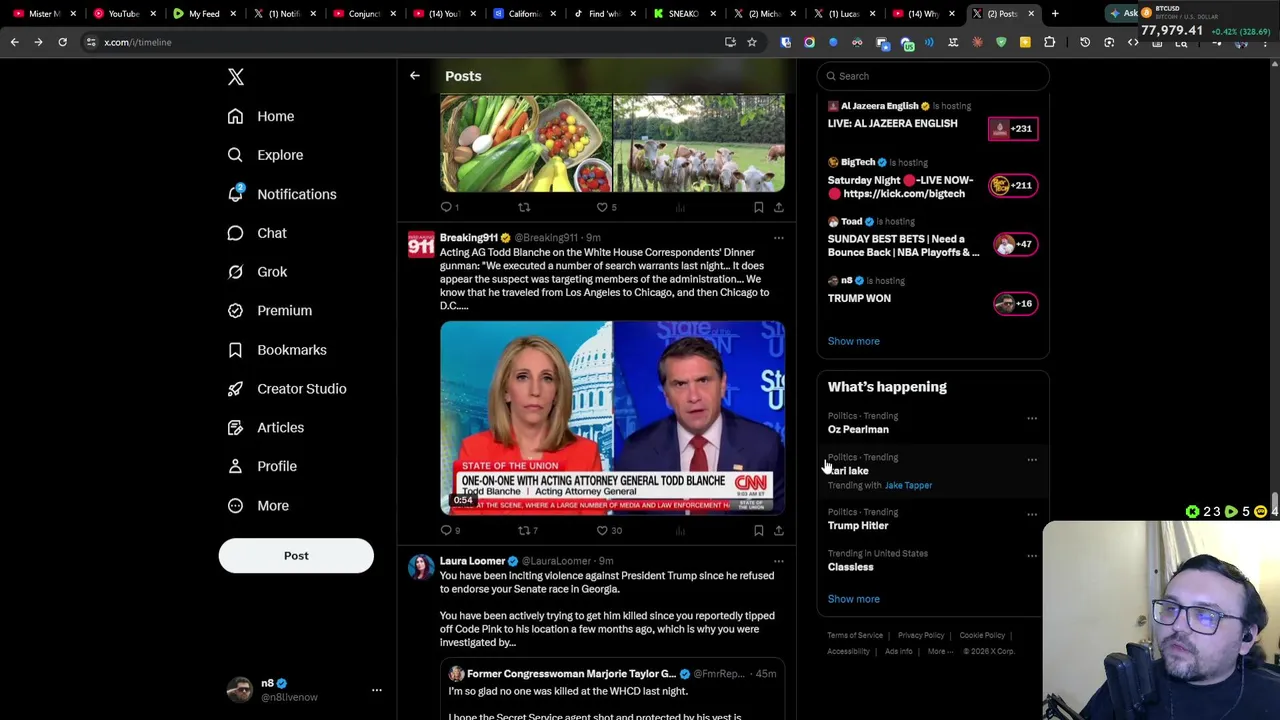Open Breaking911 profile avatar
The height and width of the screenshot is (720, 1280).
(x=421, y=245)
